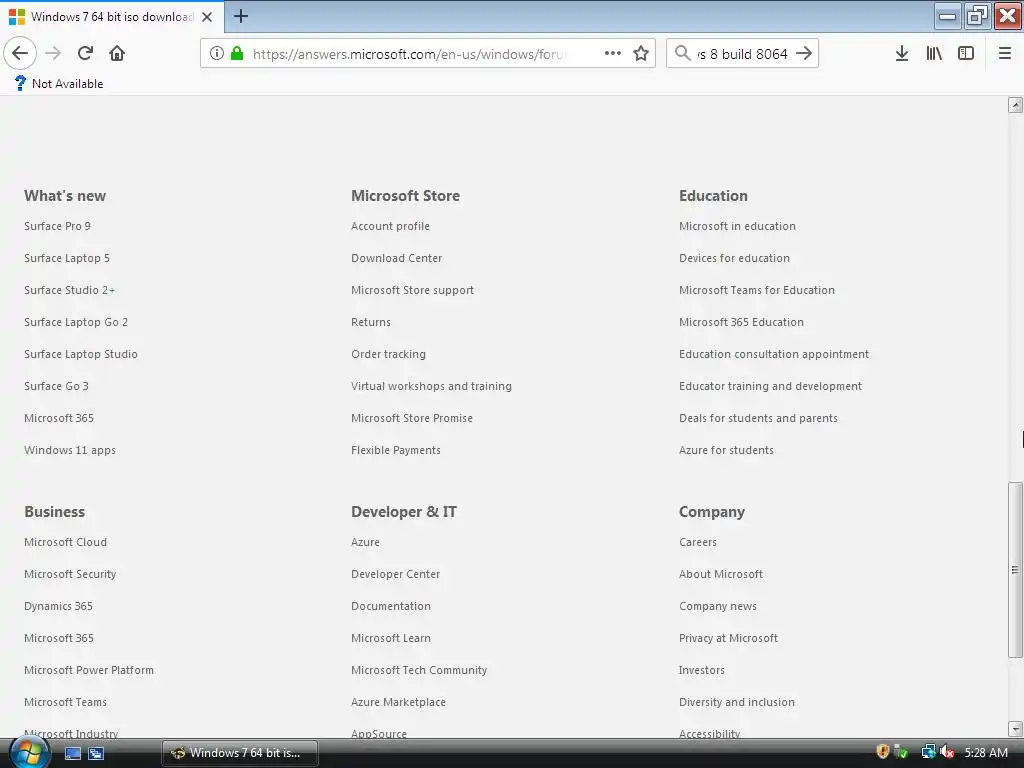Viewport: 1024px width, 768px height.
Task: Click the search box text field
Action: pyautogui.click(x=742, y=54)
